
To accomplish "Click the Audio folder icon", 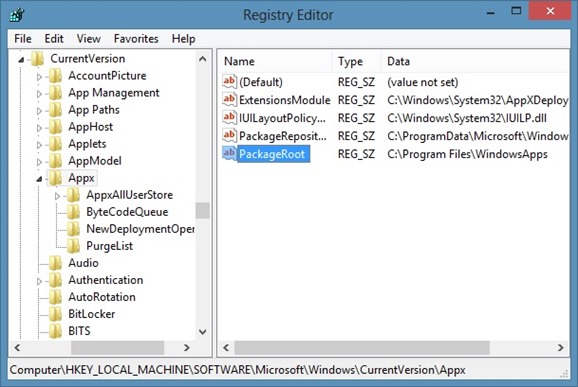I will [56, 263].
